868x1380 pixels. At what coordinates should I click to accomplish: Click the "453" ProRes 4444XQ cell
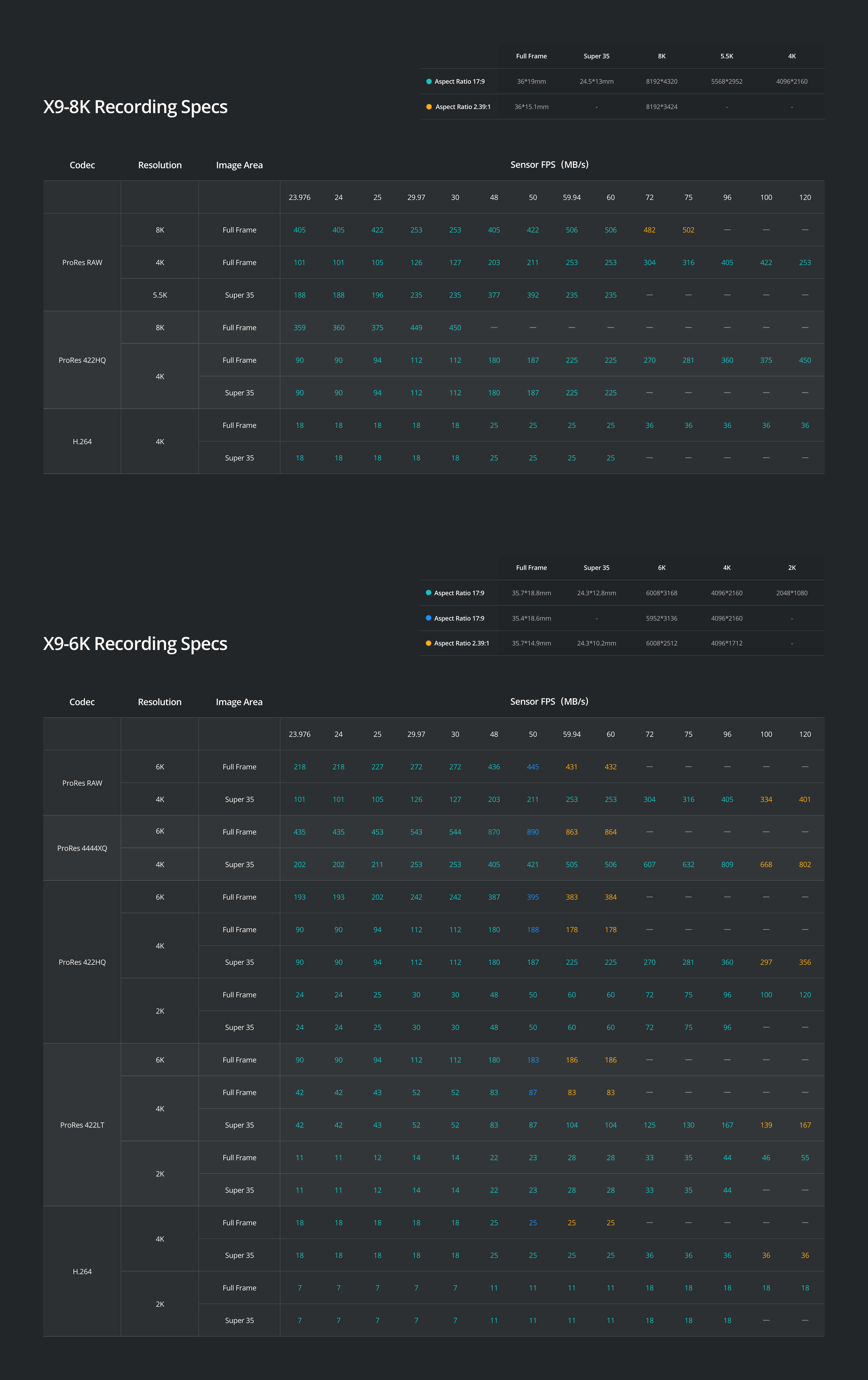[377, 832]
